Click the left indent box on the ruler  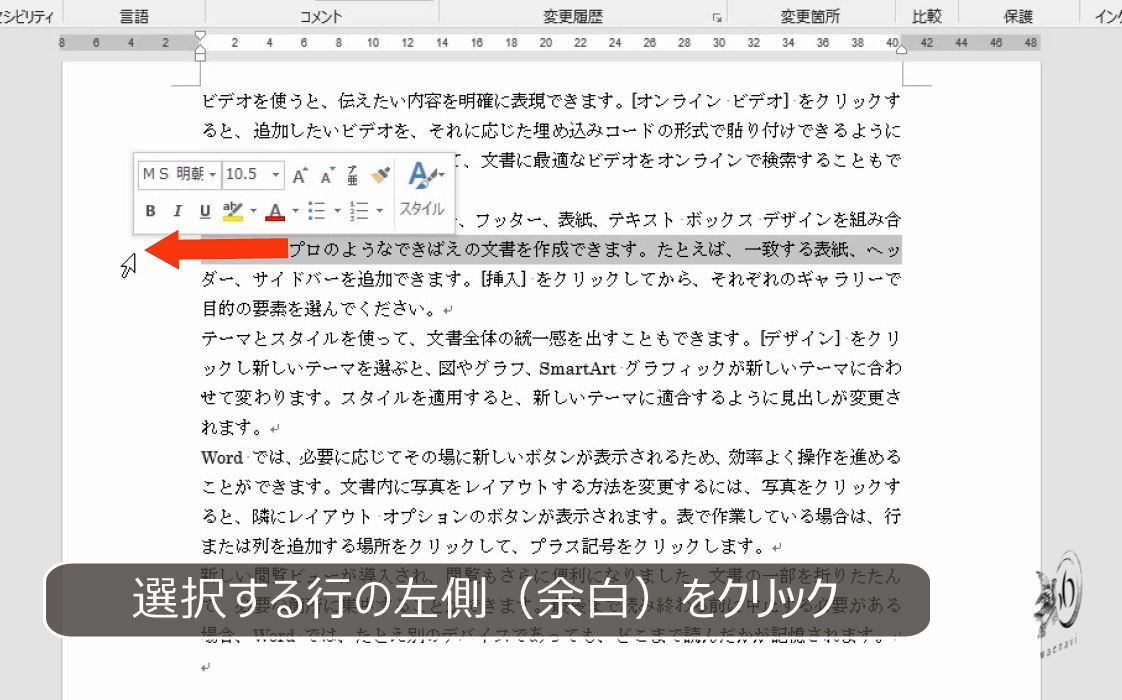(x=200, y=56)
